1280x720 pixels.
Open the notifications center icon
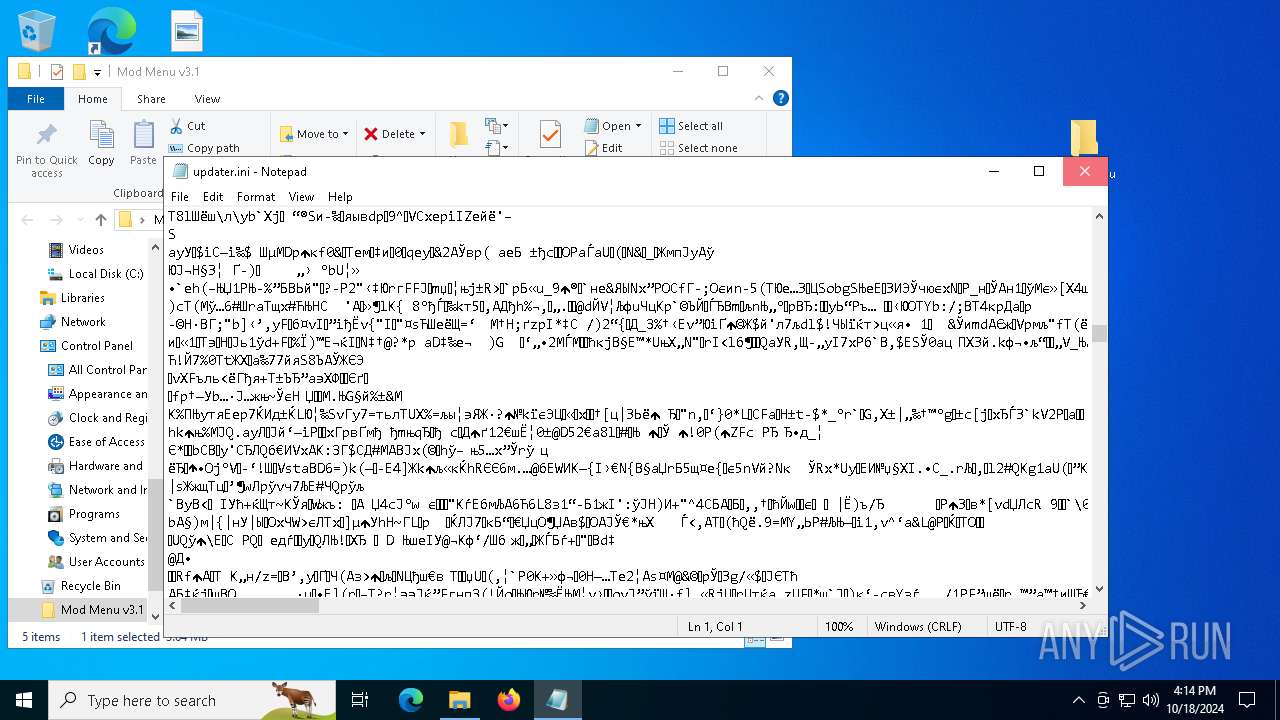[1247, 700]
